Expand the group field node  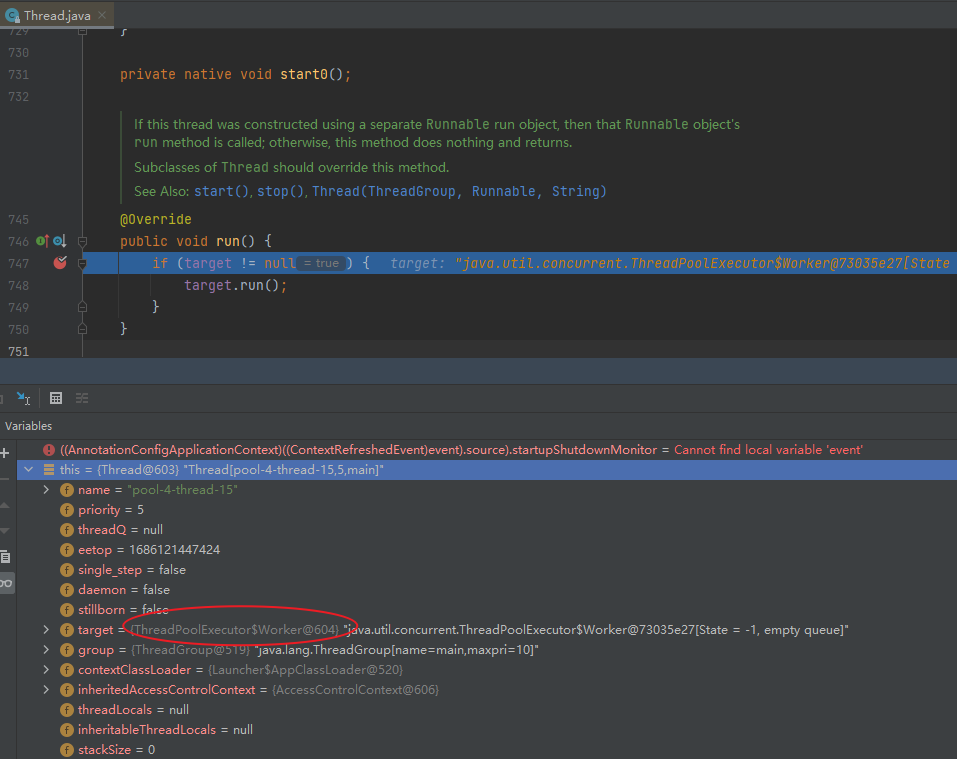click(x=46, y=650)
